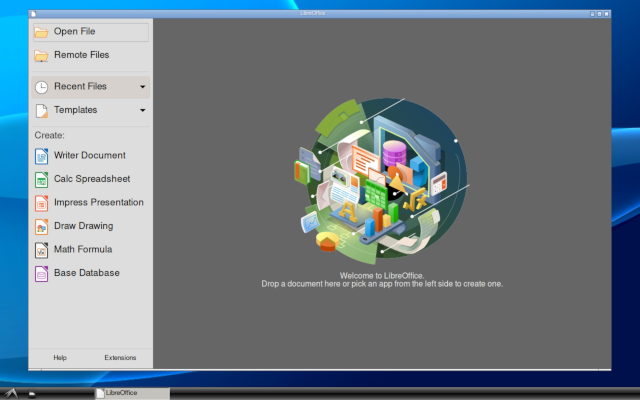Create a new Calc Spreadsheet
This screenshot has width=640, height=400.
(x=91, y=179)
